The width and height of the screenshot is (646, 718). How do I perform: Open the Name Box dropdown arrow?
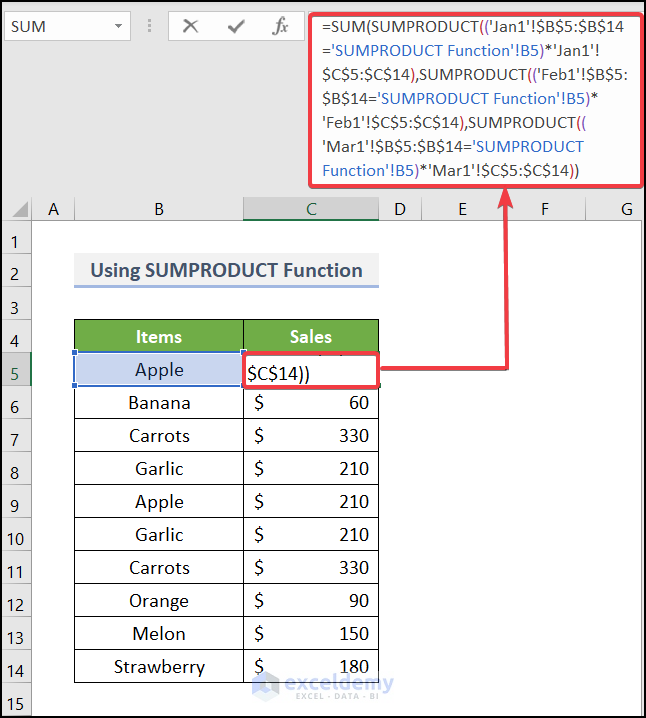[x=119, y=26]
